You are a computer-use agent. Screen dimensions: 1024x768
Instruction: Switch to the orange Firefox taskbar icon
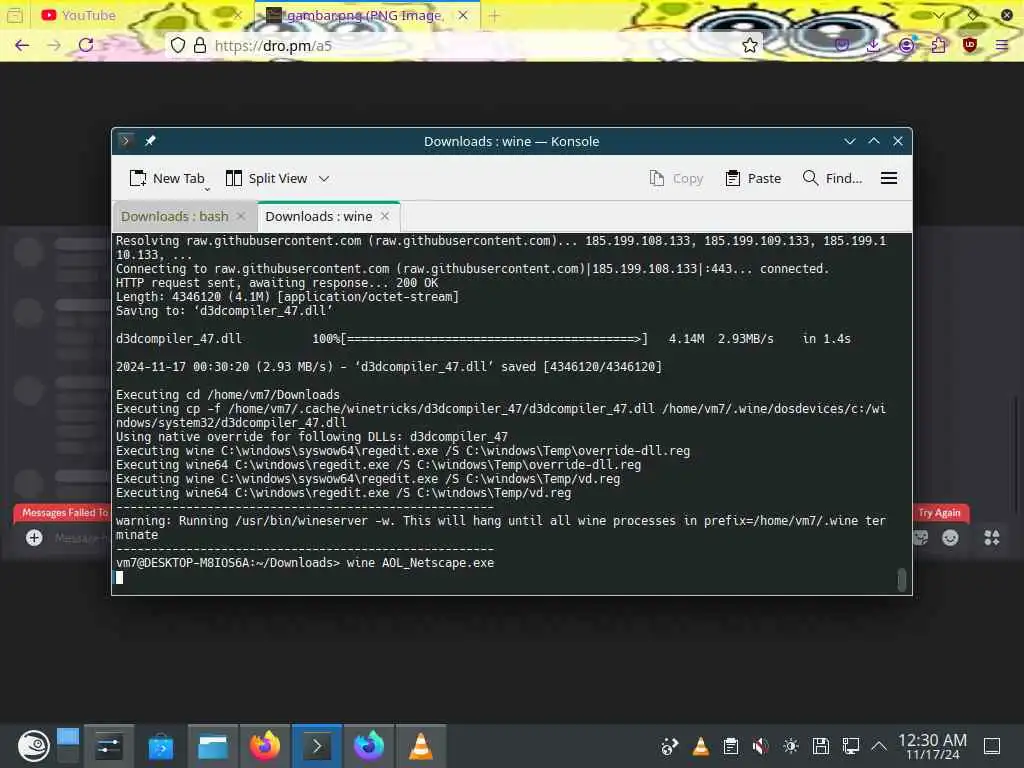pyautogui.click(x=264, y=746)
